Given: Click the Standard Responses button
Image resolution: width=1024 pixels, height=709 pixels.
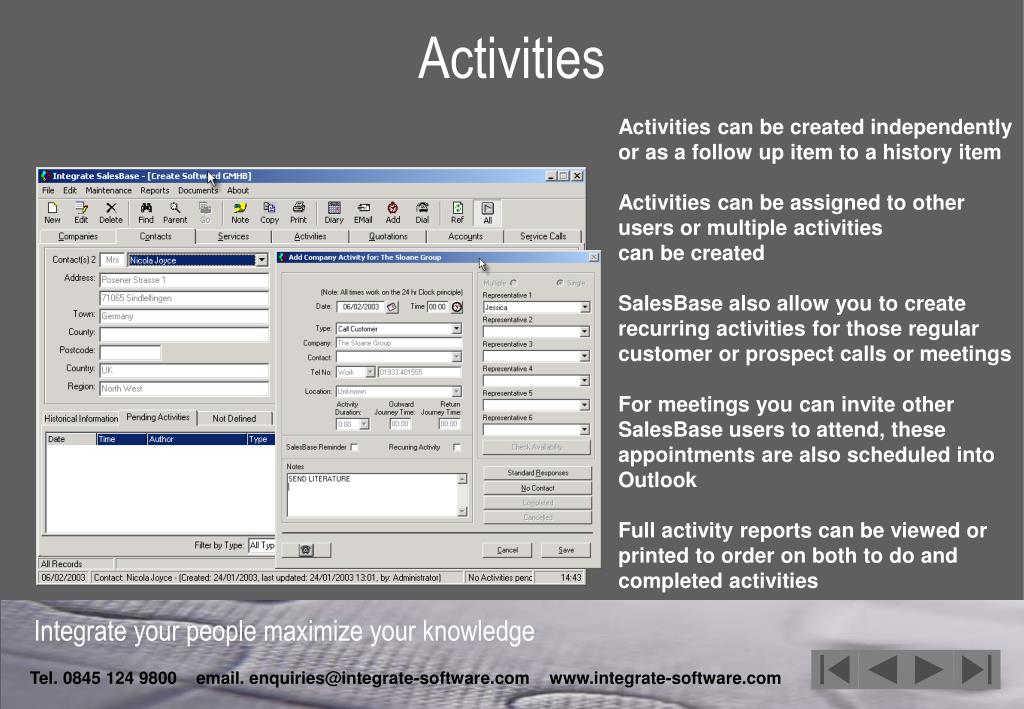Looking at the screenshot, I should 537,473.
